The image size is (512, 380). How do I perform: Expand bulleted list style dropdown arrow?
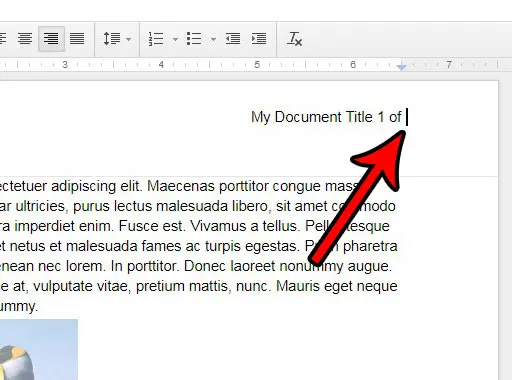pyautogui.click(x=213, y=39)
